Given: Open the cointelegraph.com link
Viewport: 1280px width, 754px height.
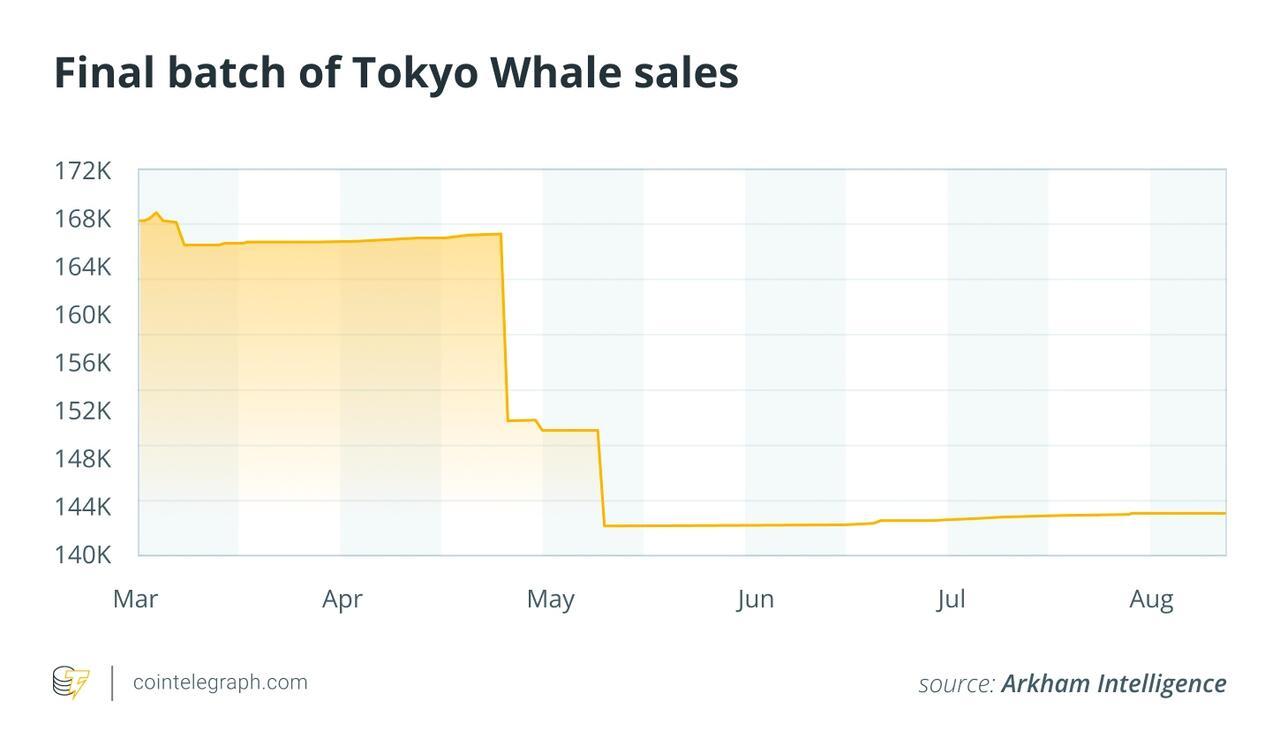Looking at the screenshot, I should (x=220, y=683).
